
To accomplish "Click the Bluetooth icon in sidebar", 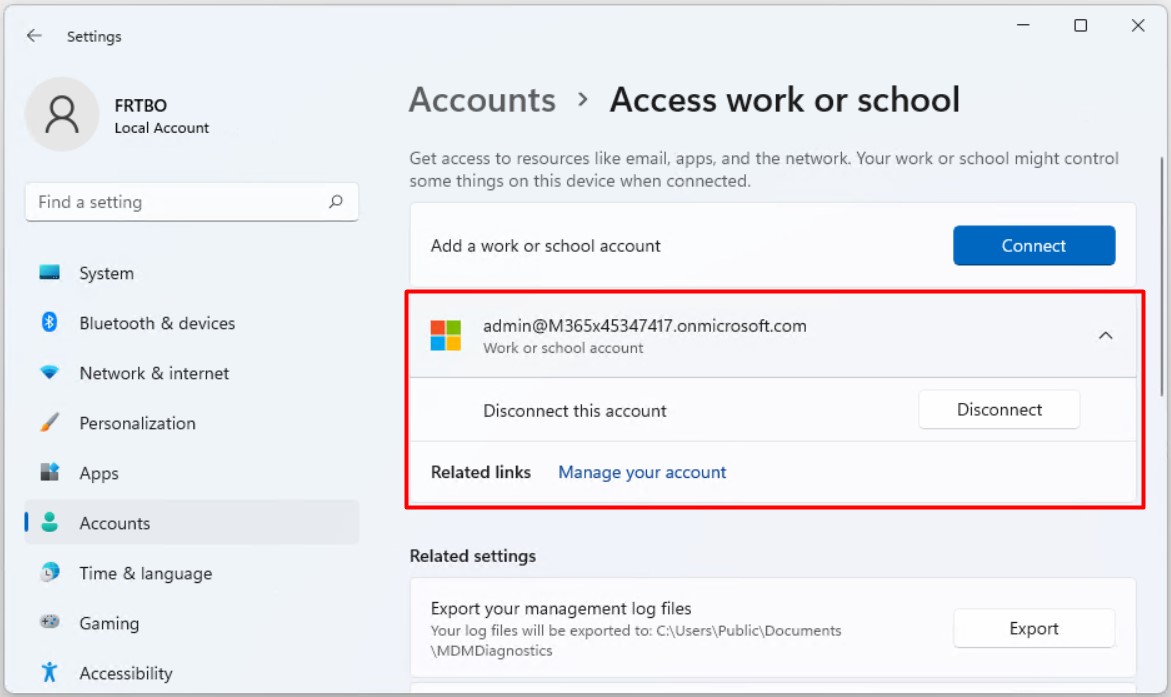I will point(49,322).
